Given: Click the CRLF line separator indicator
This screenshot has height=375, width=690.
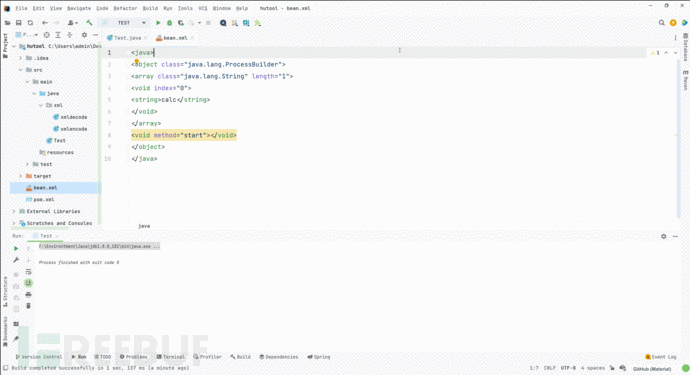Looking at the screenshot, I should [x=550, y=368].
